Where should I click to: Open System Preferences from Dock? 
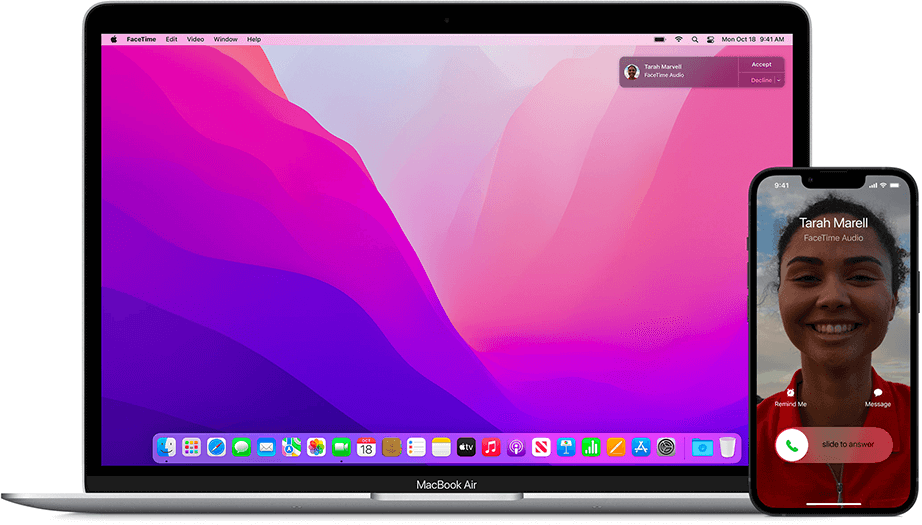tap(666, 447)
